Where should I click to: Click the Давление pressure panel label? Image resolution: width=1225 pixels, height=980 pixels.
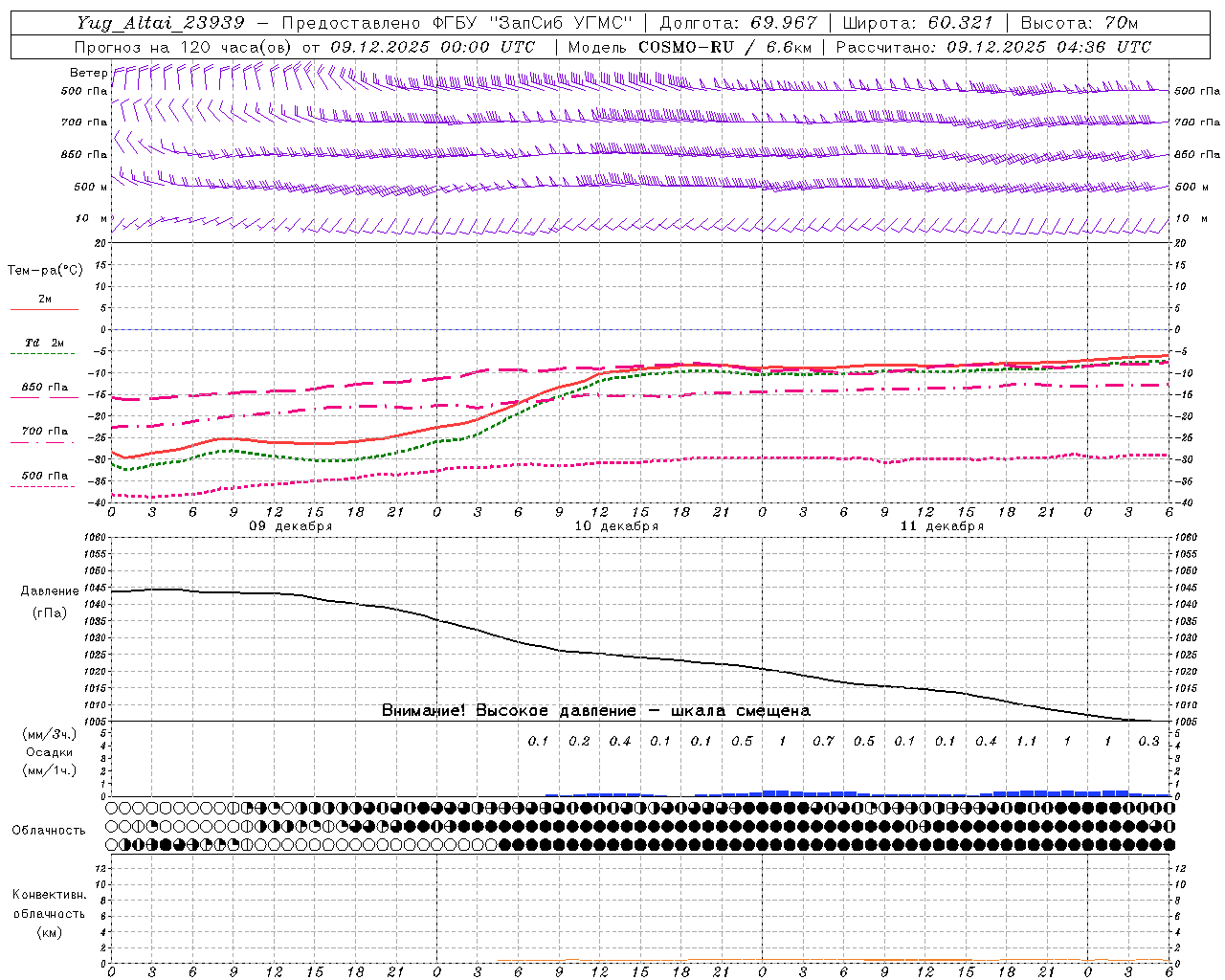[50, 591]
